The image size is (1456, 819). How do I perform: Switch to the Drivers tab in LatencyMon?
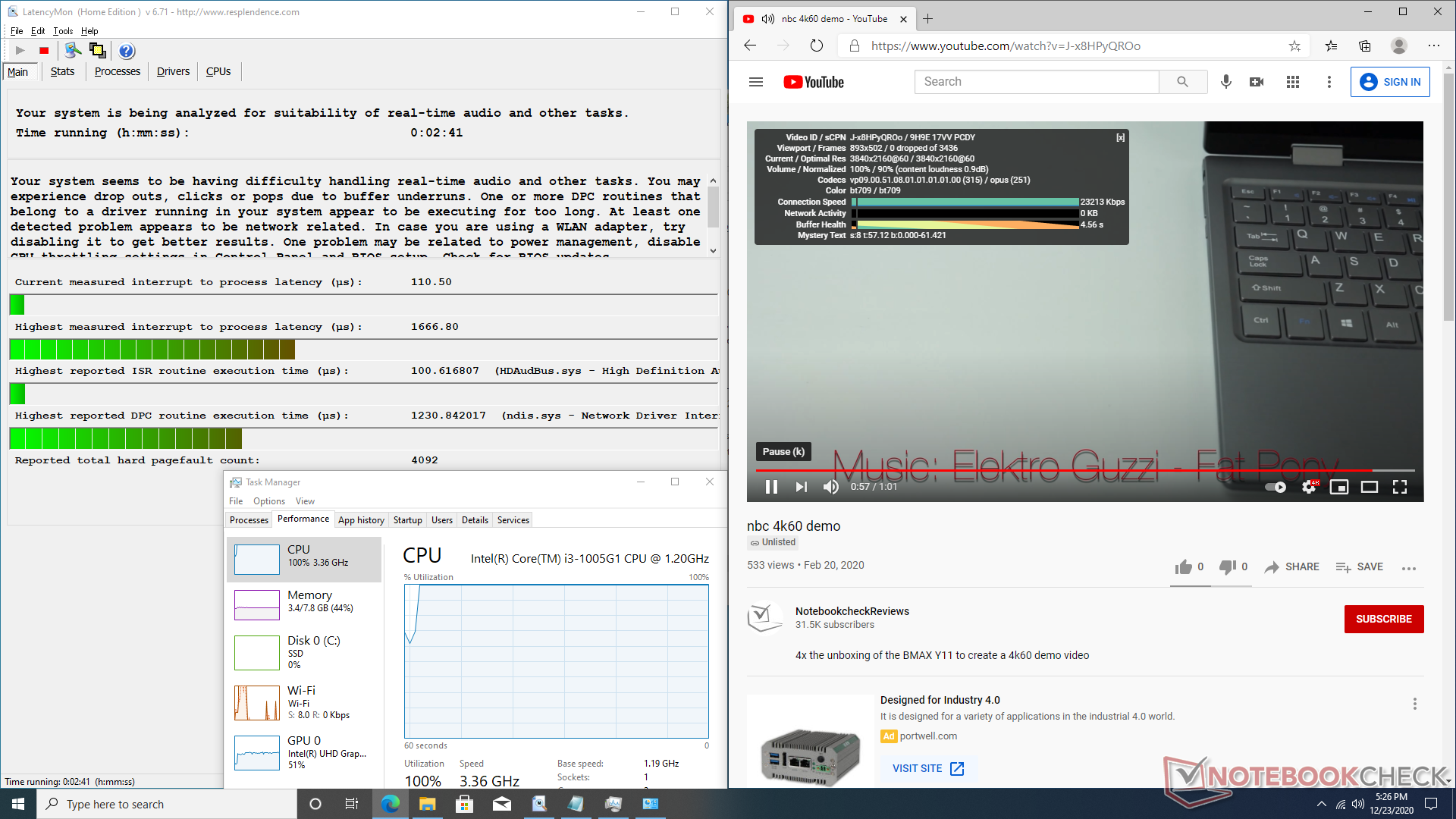click(173, 71)
